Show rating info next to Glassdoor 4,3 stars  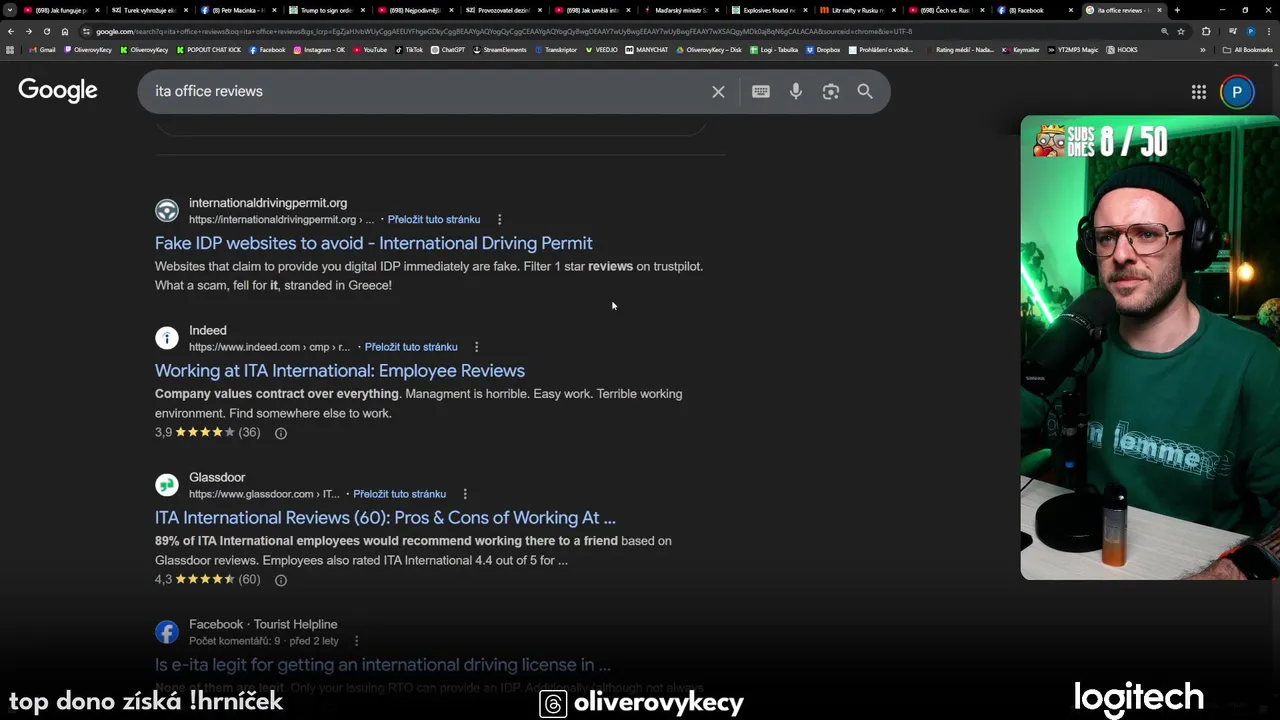[281, 580]
